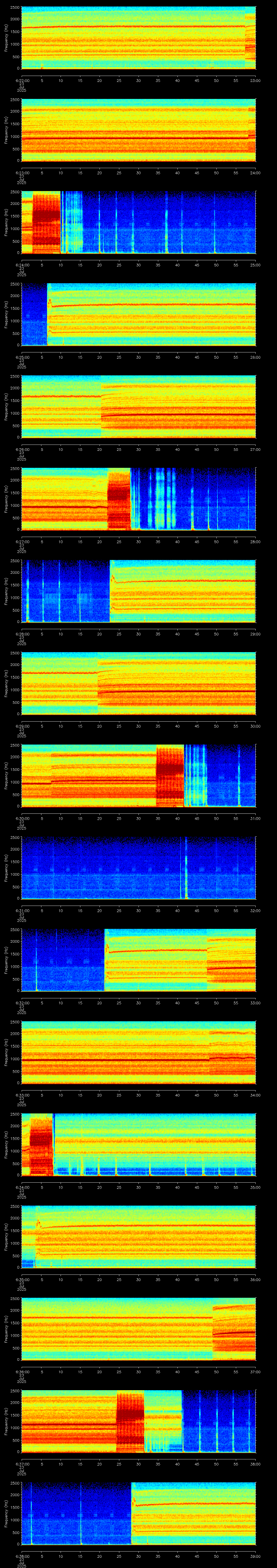277x1568 pixels.
Task: Click the 6:34:00 start time label
Action: (x=22, y=1187)
